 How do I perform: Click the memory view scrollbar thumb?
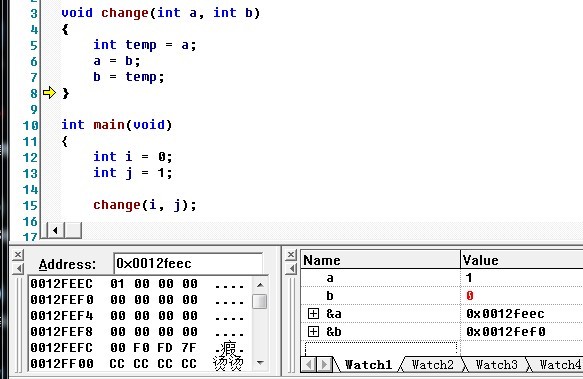pos(260,301)
